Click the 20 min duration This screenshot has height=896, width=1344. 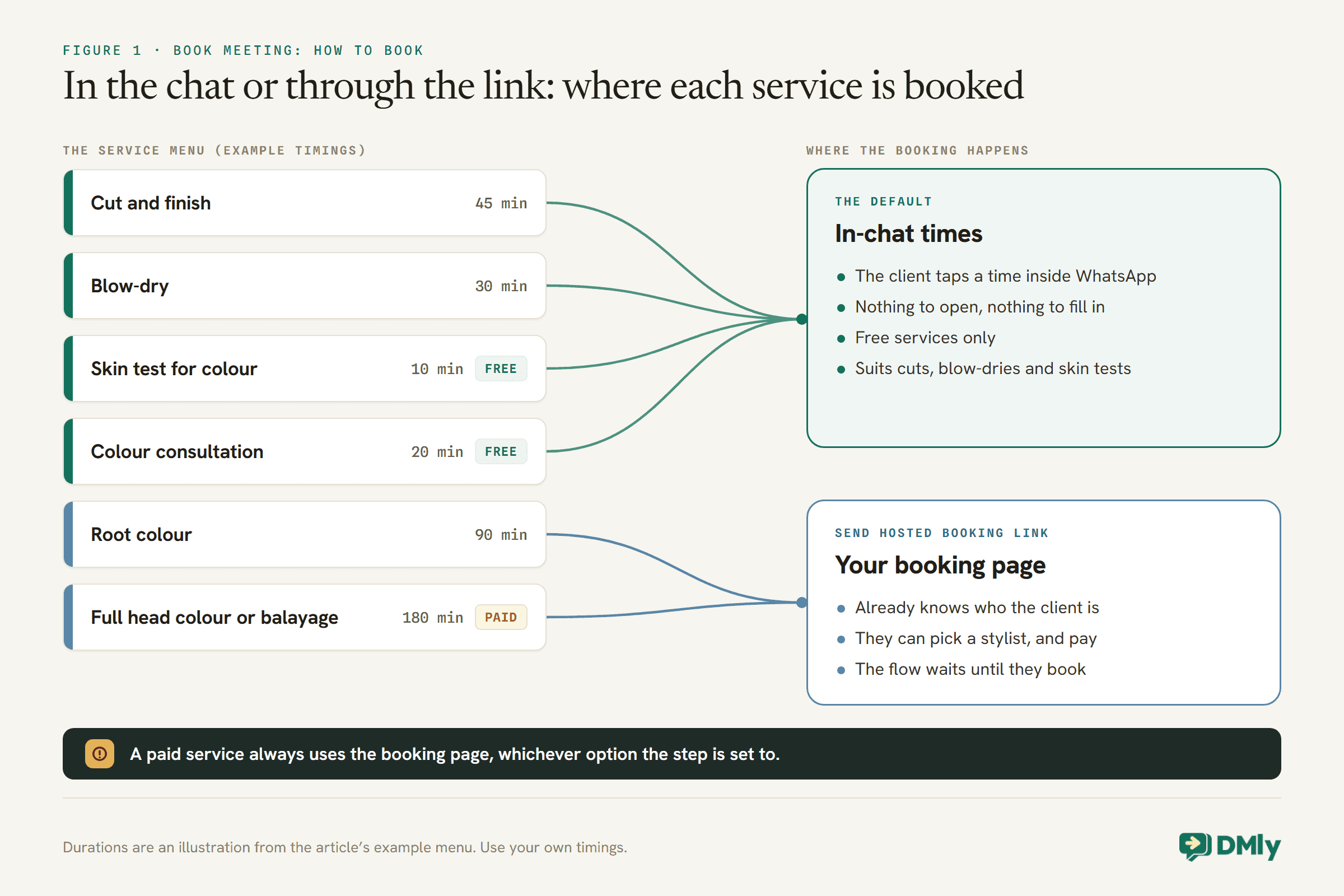(x=437, y=451)
